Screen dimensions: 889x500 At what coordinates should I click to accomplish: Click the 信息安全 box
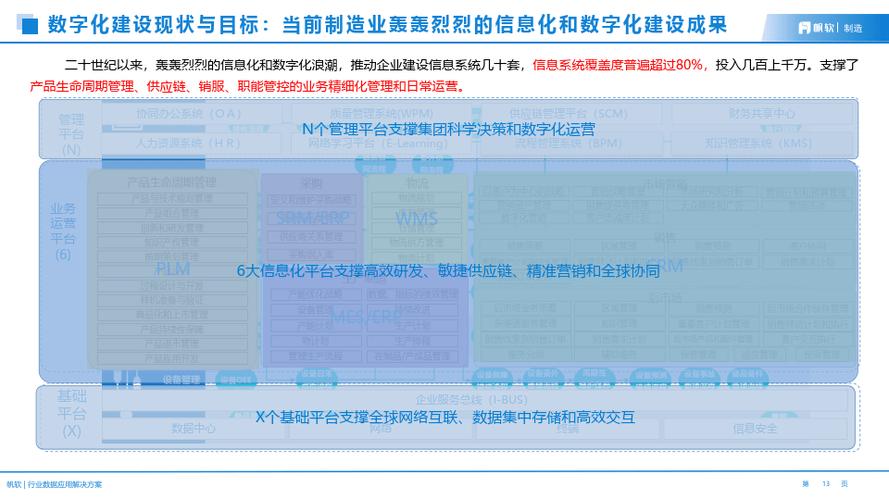754,428
